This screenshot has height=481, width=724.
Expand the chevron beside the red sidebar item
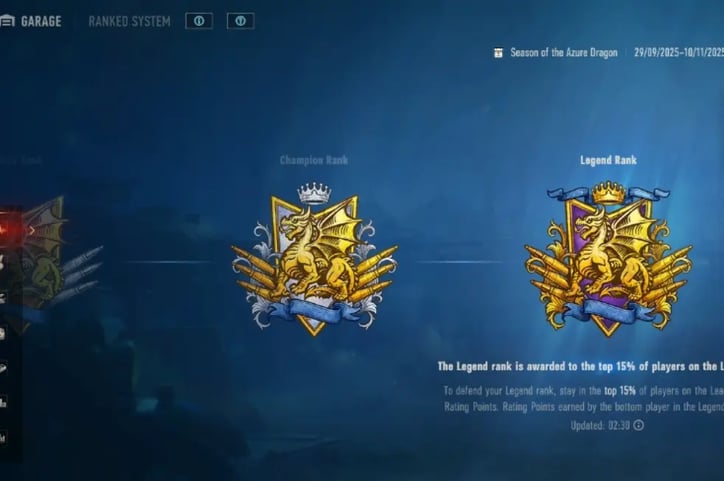32,229
